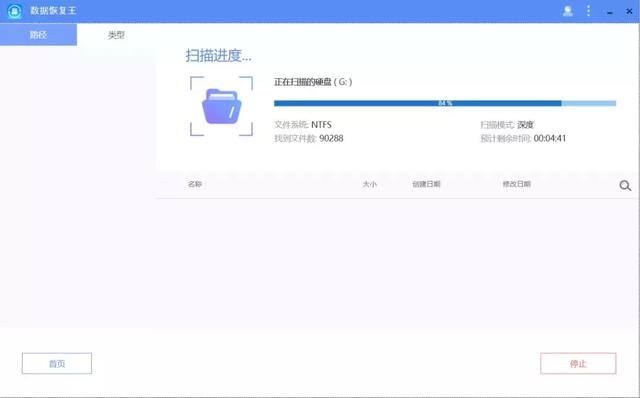640x398 pixels.
Task: Sort by the 创建日期 column header
Action: click(x=426, y=184)
